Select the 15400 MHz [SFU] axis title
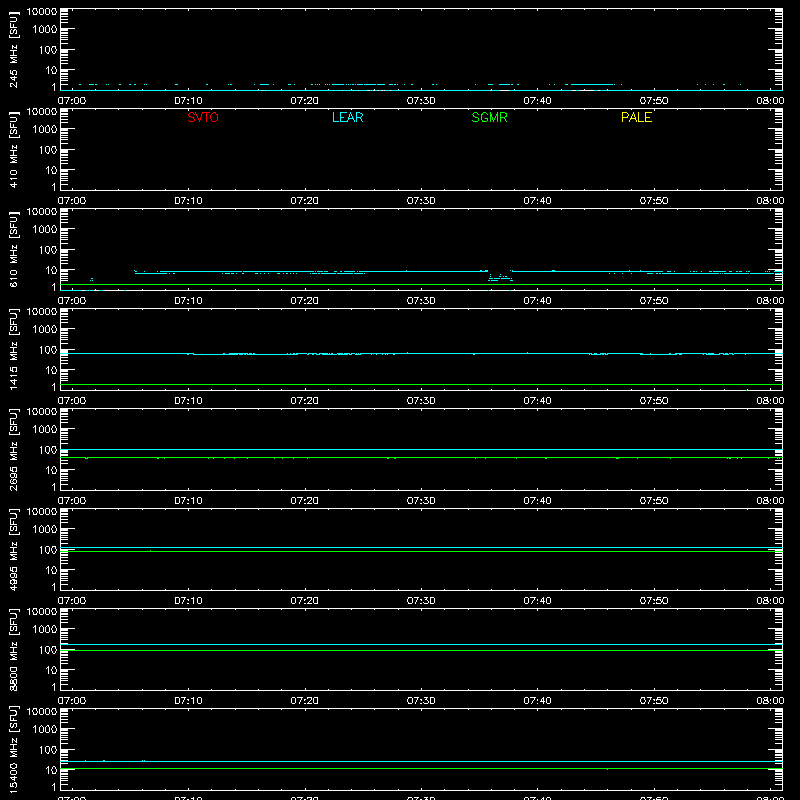 (x=14, y=749)
